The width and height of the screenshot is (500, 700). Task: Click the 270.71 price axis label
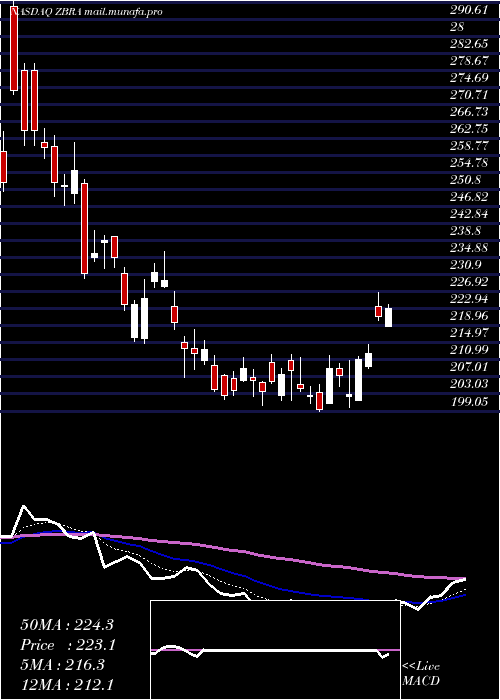click(x=468, y=95)
